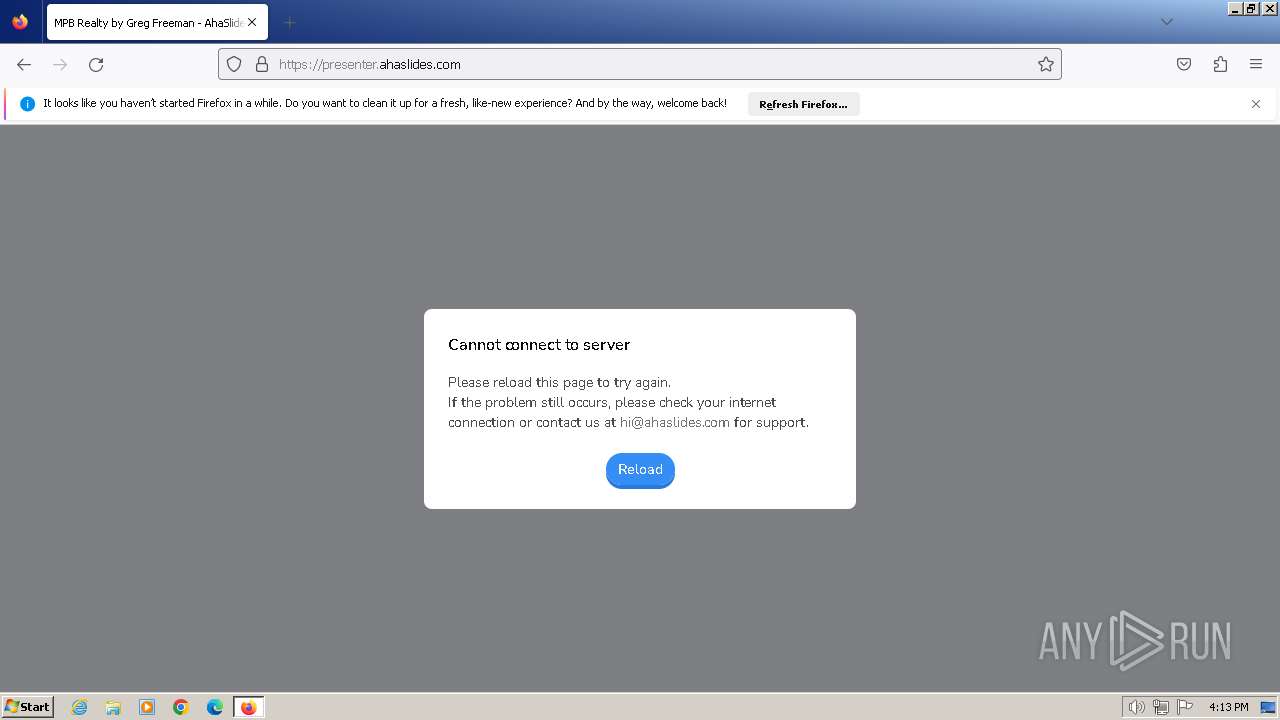Launch Internet Explorer from the taskbar

(x=80, y=707)
